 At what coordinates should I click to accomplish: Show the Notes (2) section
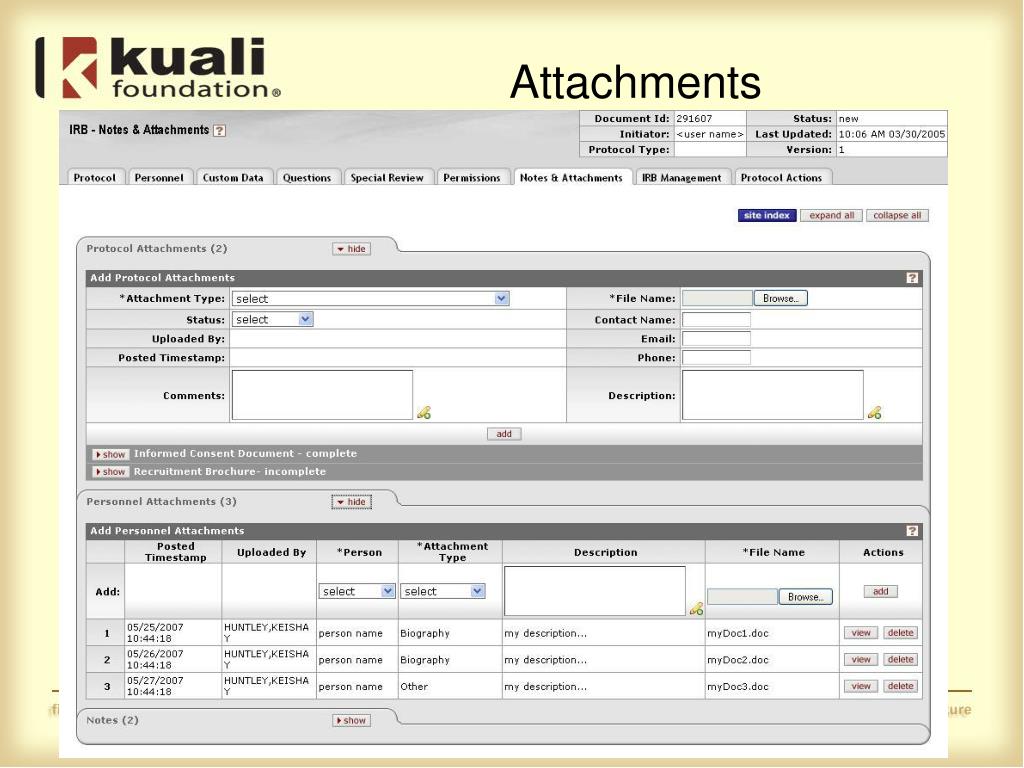coord(351,720)
